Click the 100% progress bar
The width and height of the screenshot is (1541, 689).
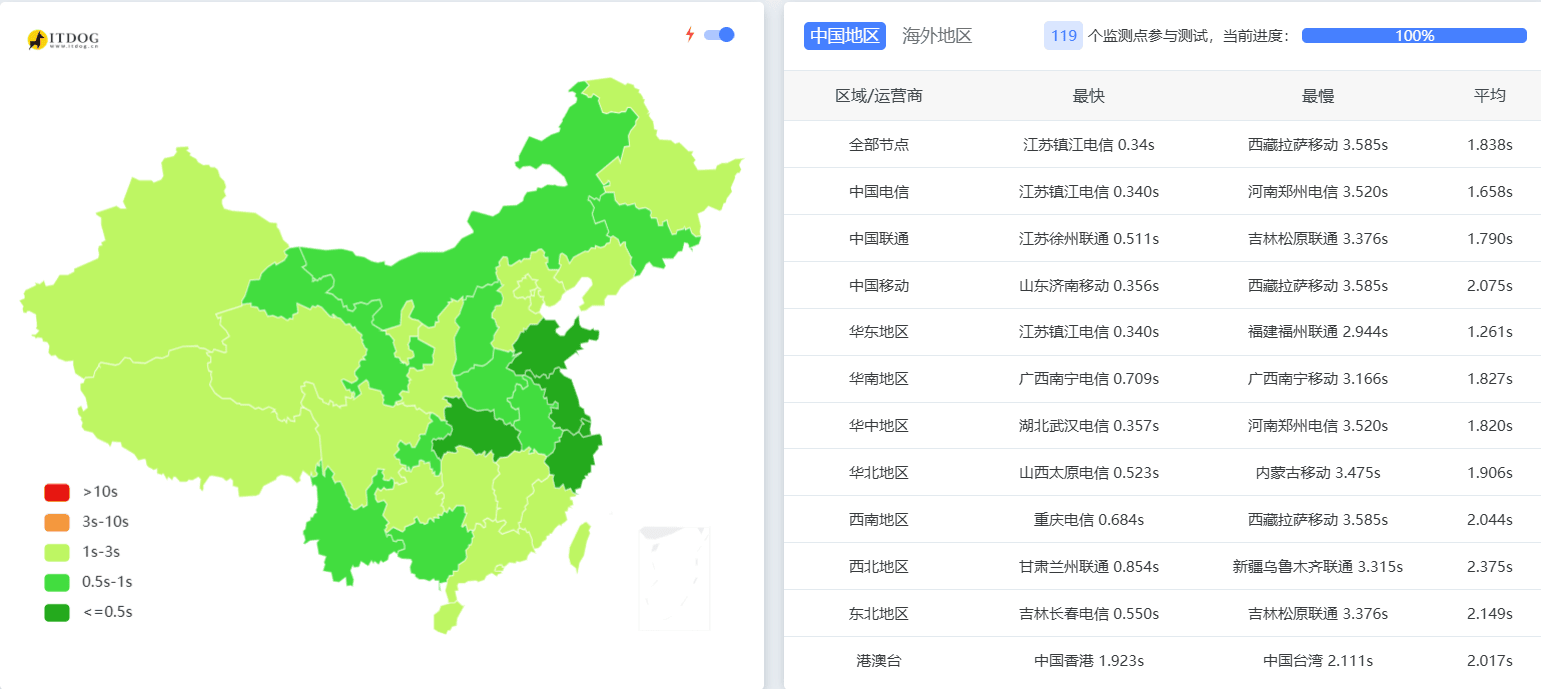(1413, 36)
